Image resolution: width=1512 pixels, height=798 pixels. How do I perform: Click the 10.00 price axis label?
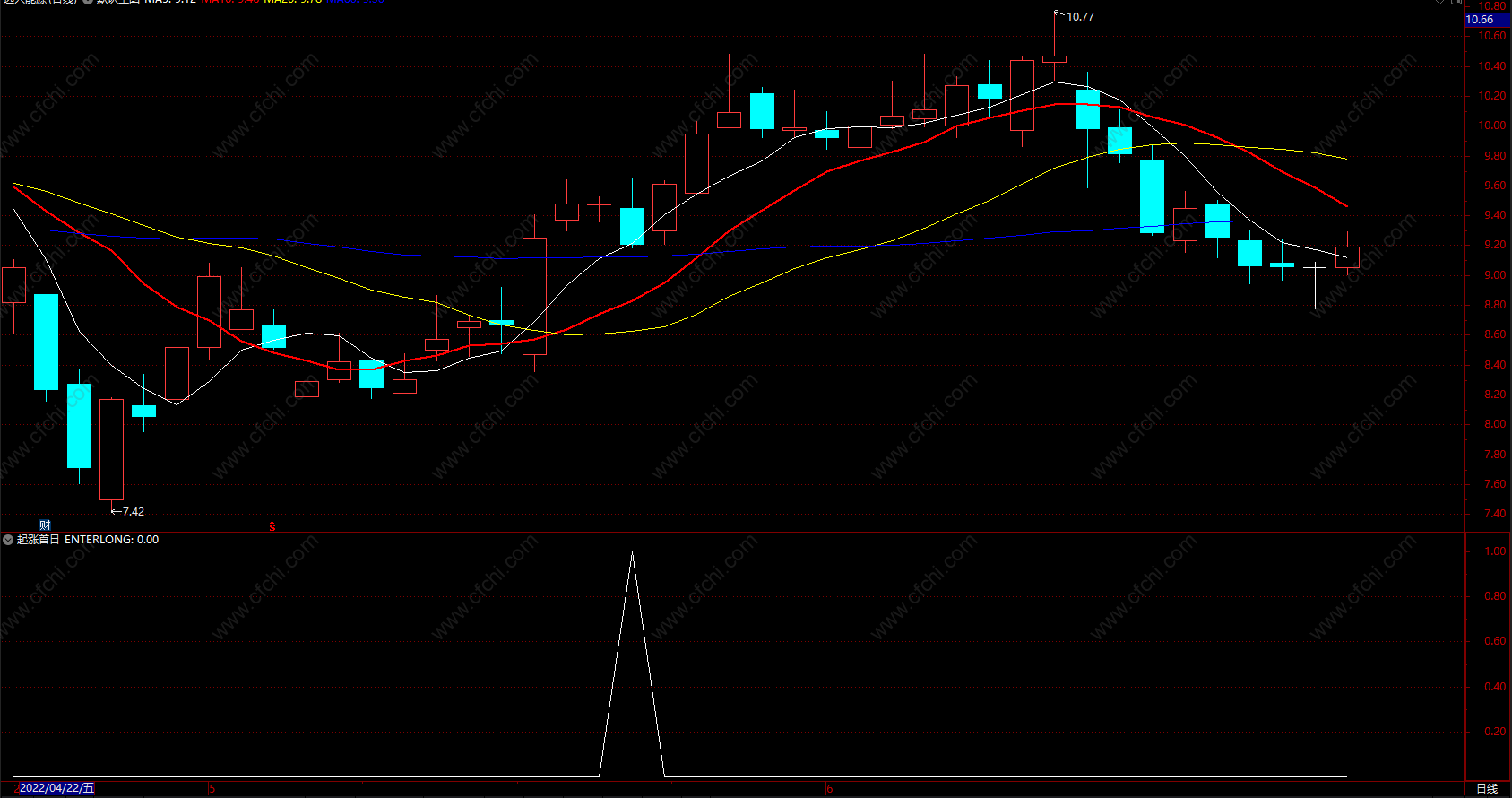click(x=1492, y=126)
